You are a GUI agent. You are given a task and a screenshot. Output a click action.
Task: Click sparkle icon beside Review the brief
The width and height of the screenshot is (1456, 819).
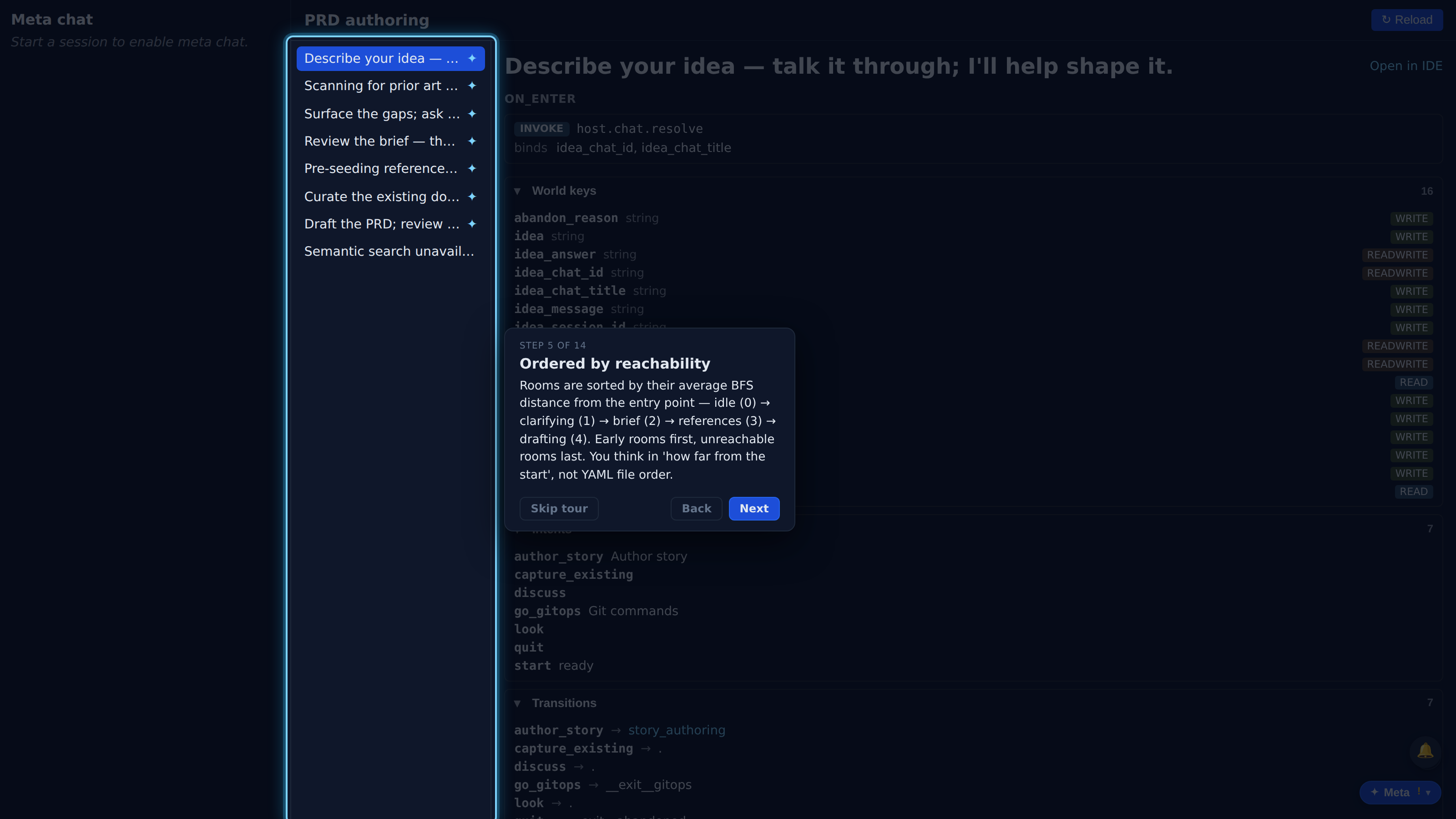472,142
